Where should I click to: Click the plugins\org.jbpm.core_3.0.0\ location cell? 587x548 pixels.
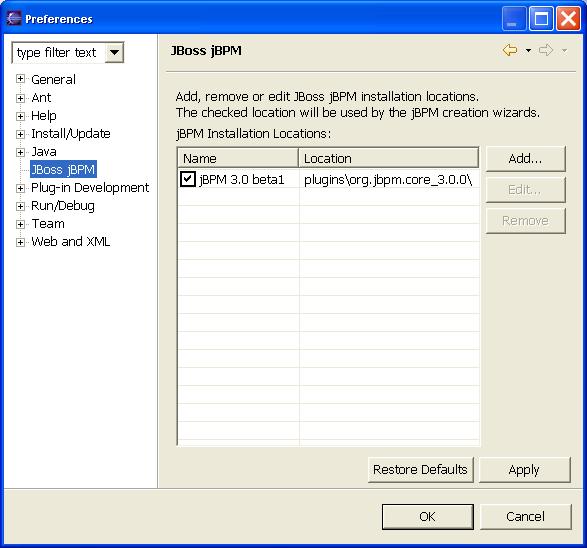pos(388,179)
